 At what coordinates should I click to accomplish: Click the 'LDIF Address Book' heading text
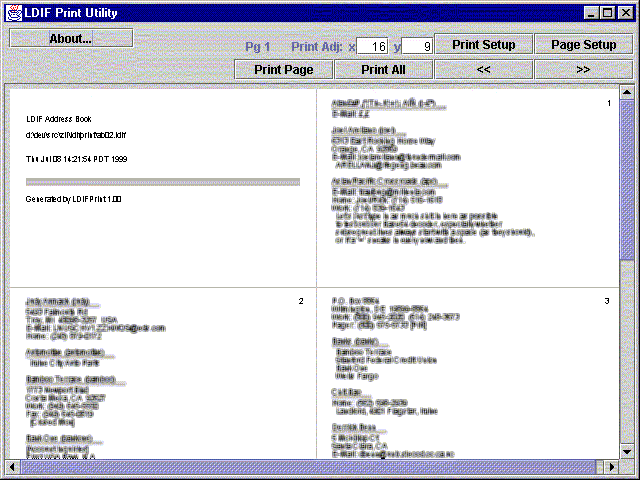click(x=59, y=119)
